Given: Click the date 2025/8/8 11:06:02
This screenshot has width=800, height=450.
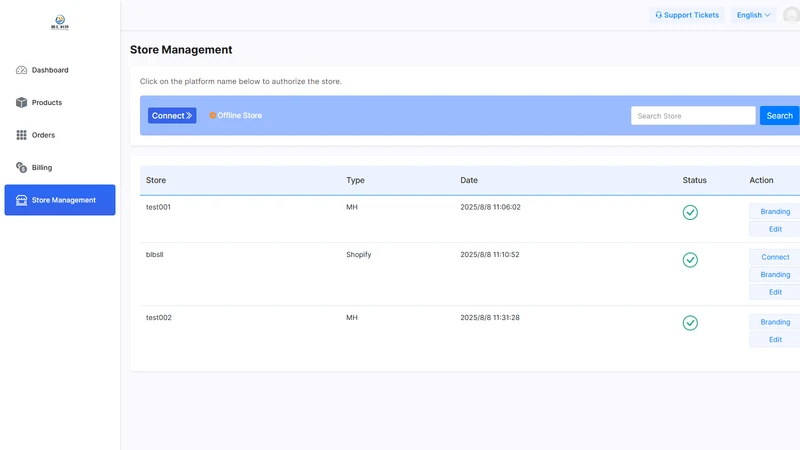Looking at the screenshot, I should (490, 207).
